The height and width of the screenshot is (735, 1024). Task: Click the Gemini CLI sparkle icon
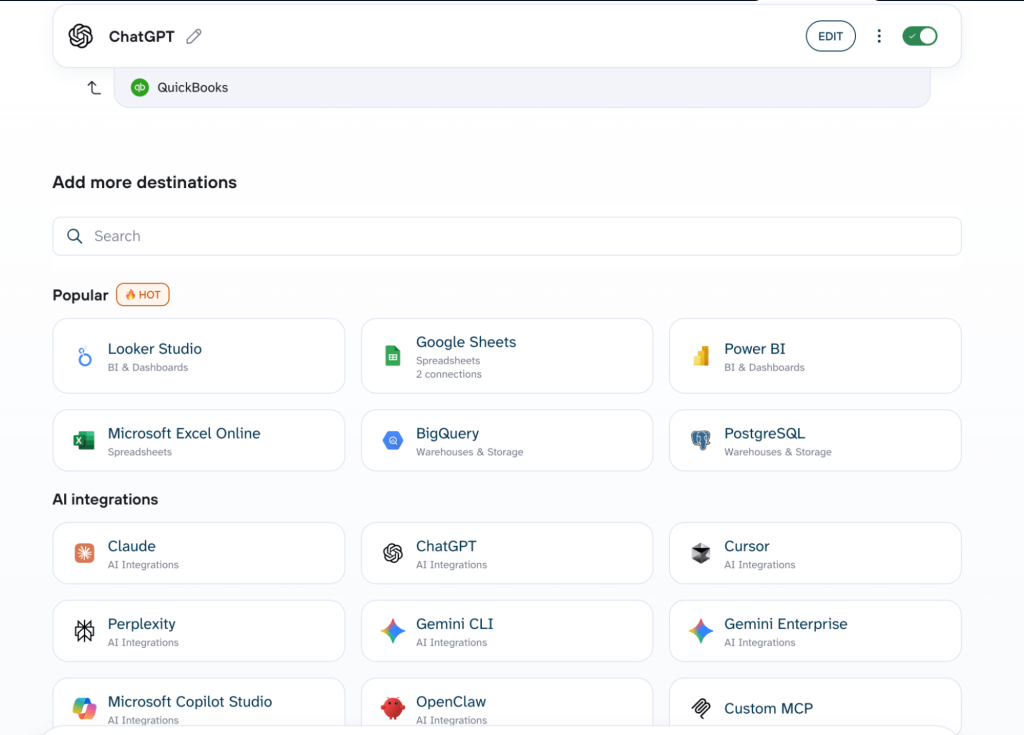[x=392, y=630]
